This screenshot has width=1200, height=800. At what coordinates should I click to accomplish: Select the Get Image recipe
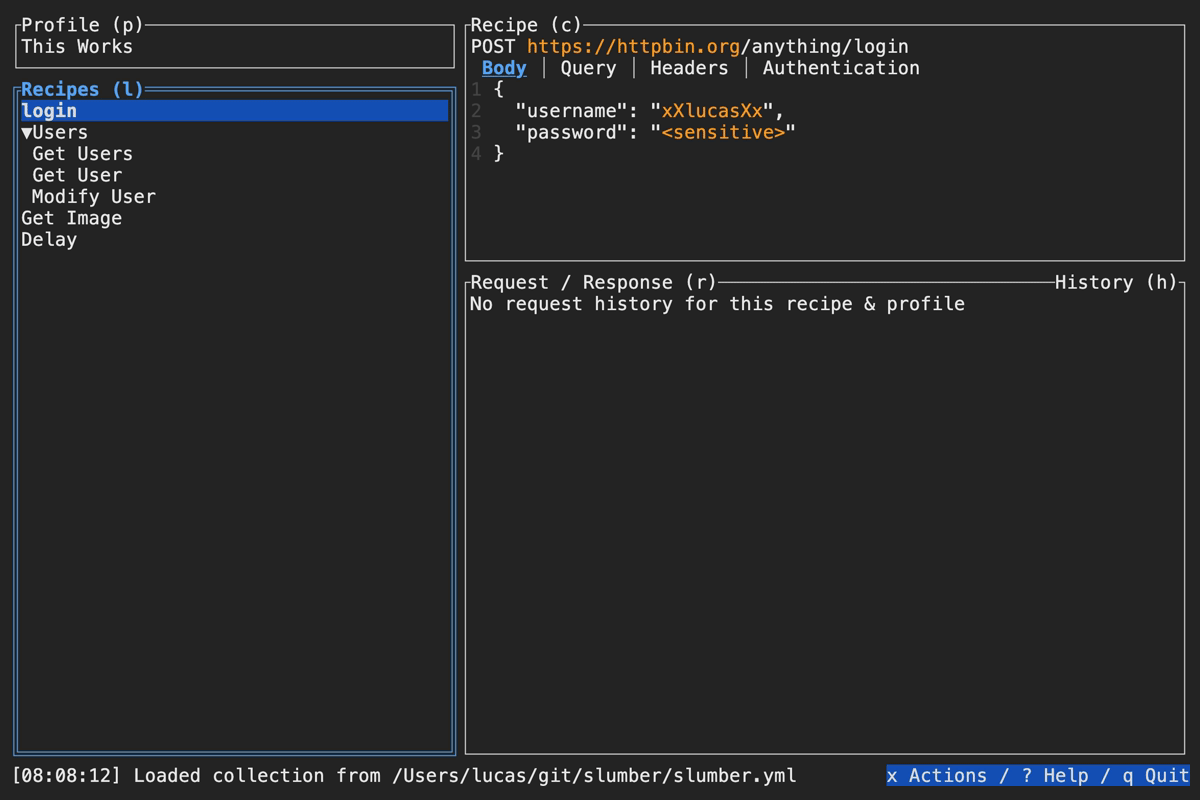tap(71, 218)
